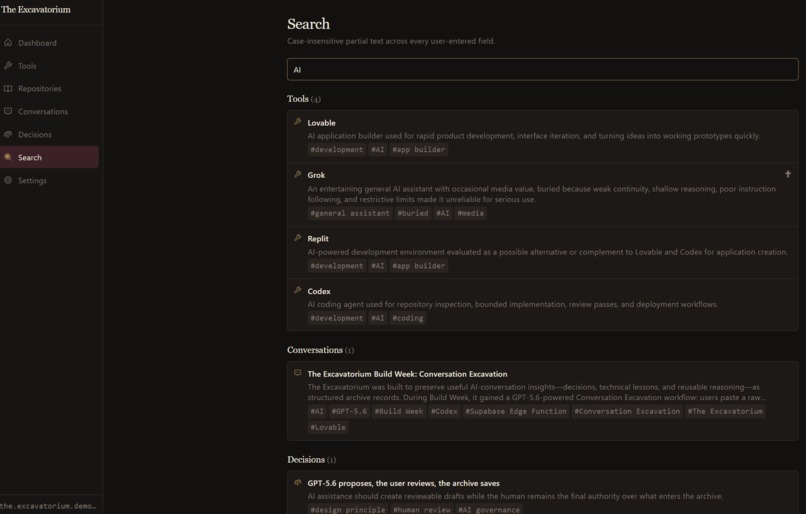Click #AI tag under Codex

click(378, 318)
